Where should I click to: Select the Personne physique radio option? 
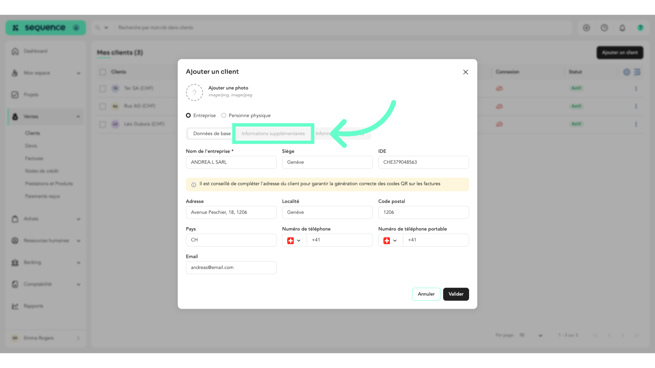pos(224,115)
